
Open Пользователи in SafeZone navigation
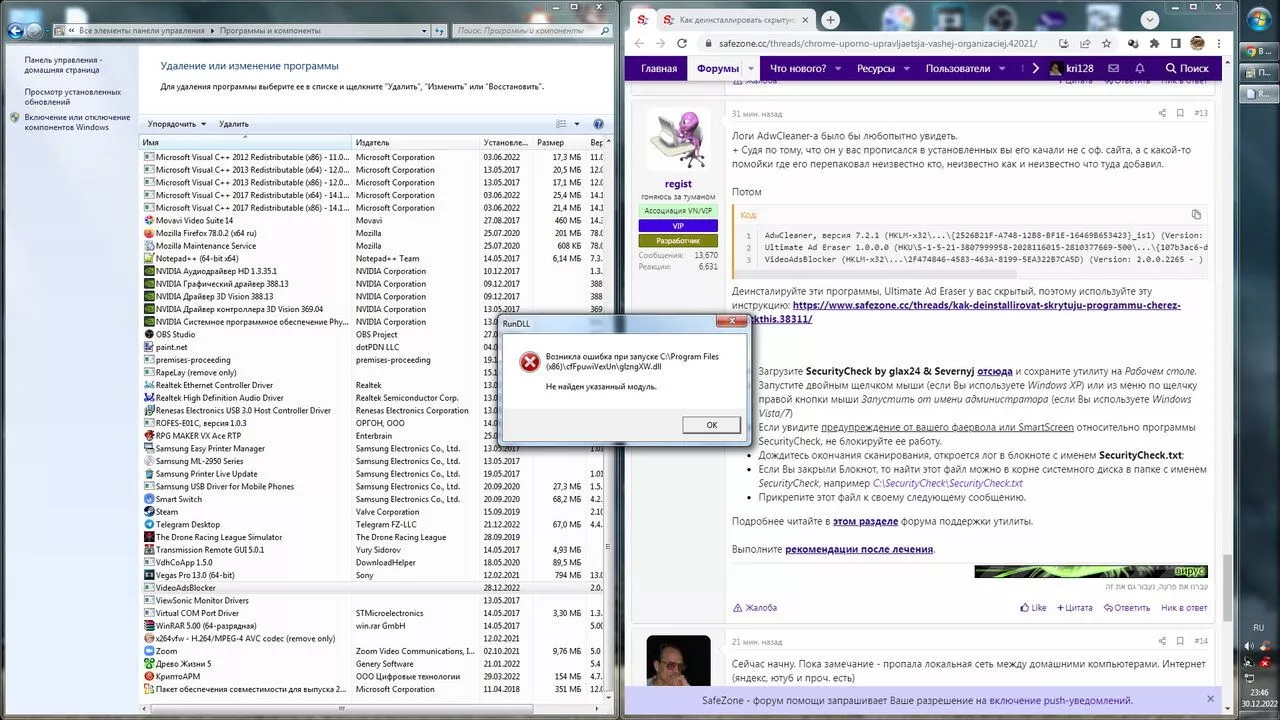coord(958,68)
